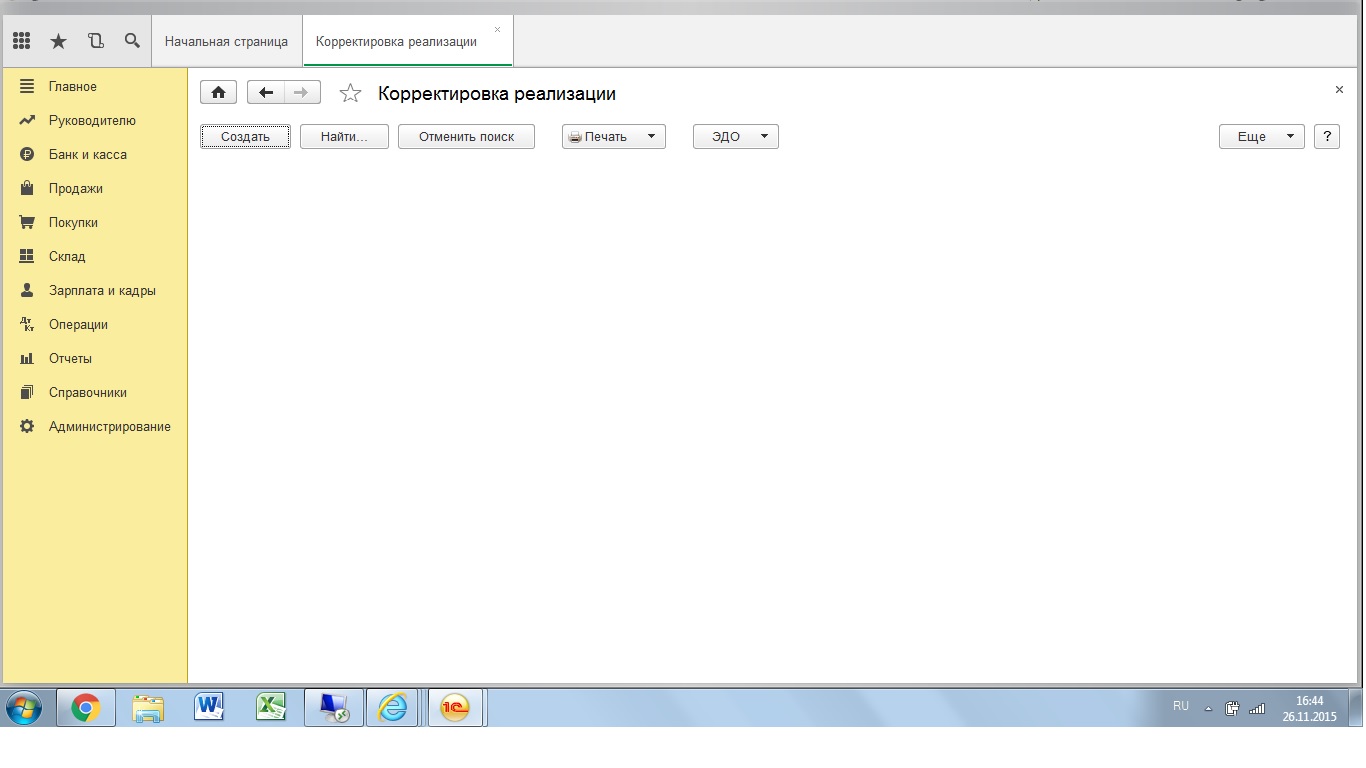Open the sections menu grid icon

coord(21,41)
